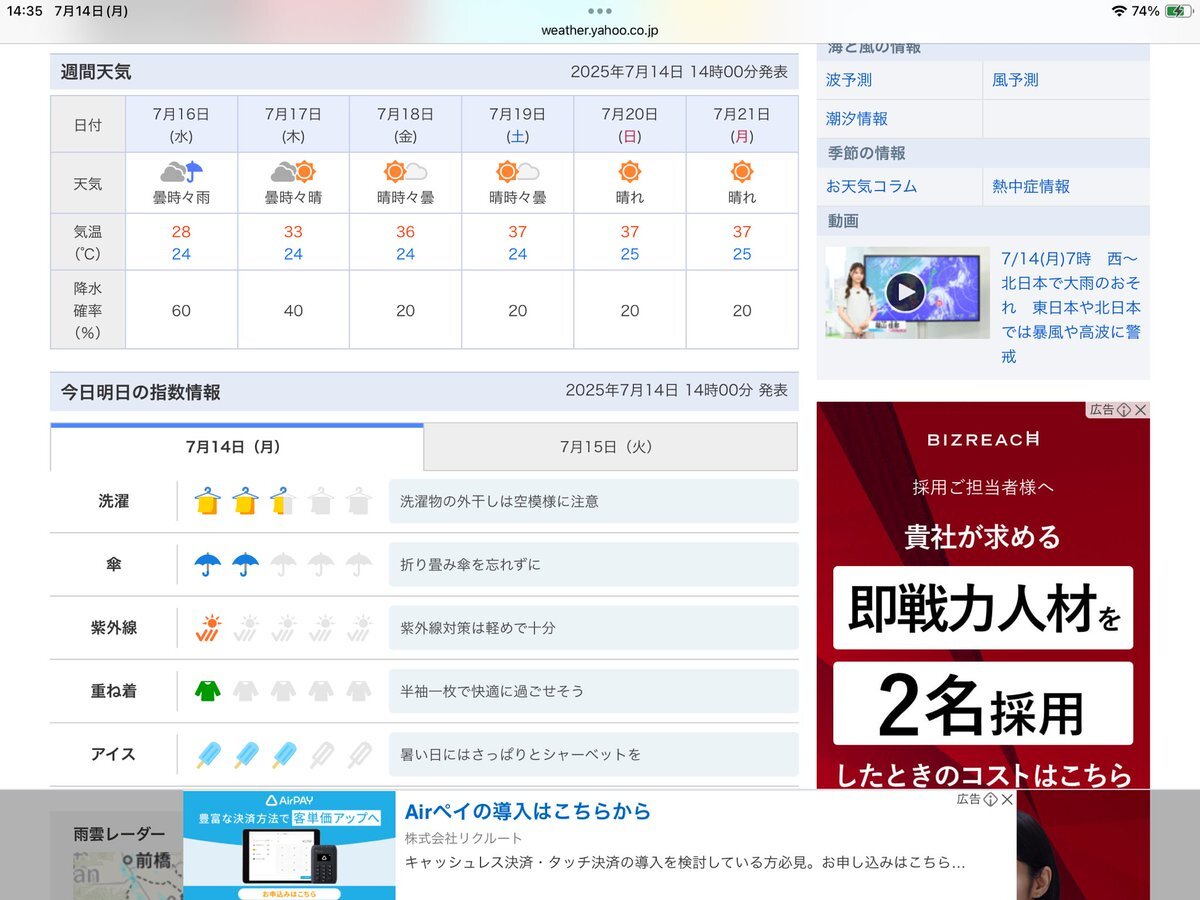Close the BIZREACH advertisement
Viewport: 1200px width, 900px height.
click(1141, 410)
